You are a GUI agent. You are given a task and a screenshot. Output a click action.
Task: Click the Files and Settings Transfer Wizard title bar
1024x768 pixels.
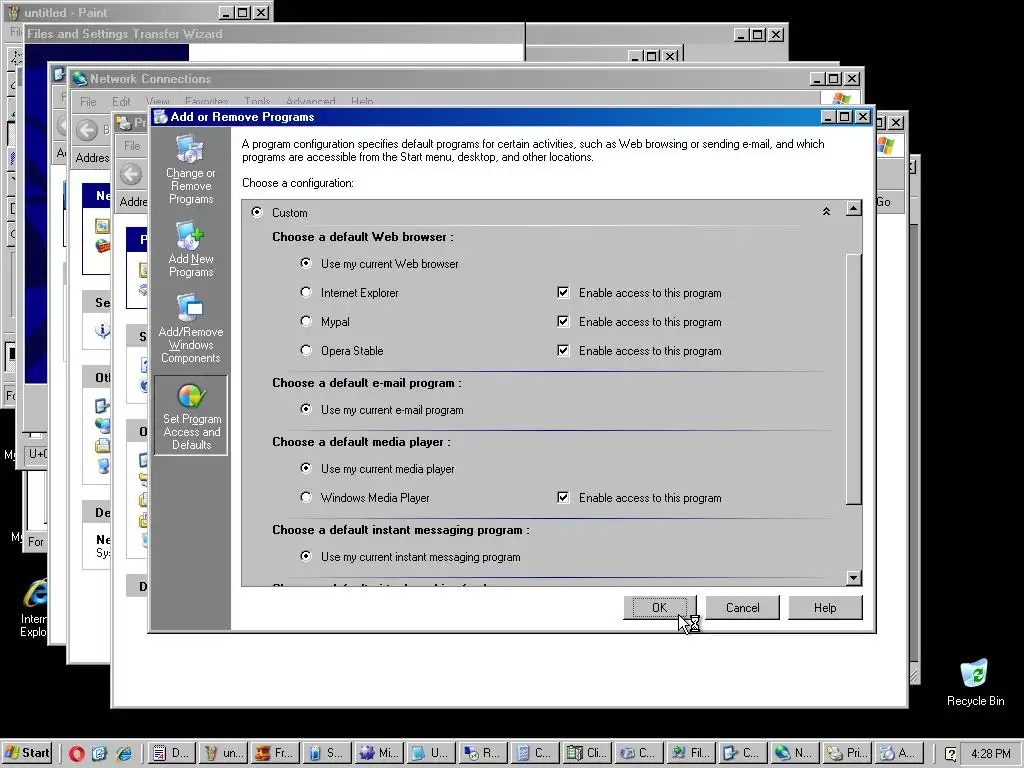tap(274, 34)
